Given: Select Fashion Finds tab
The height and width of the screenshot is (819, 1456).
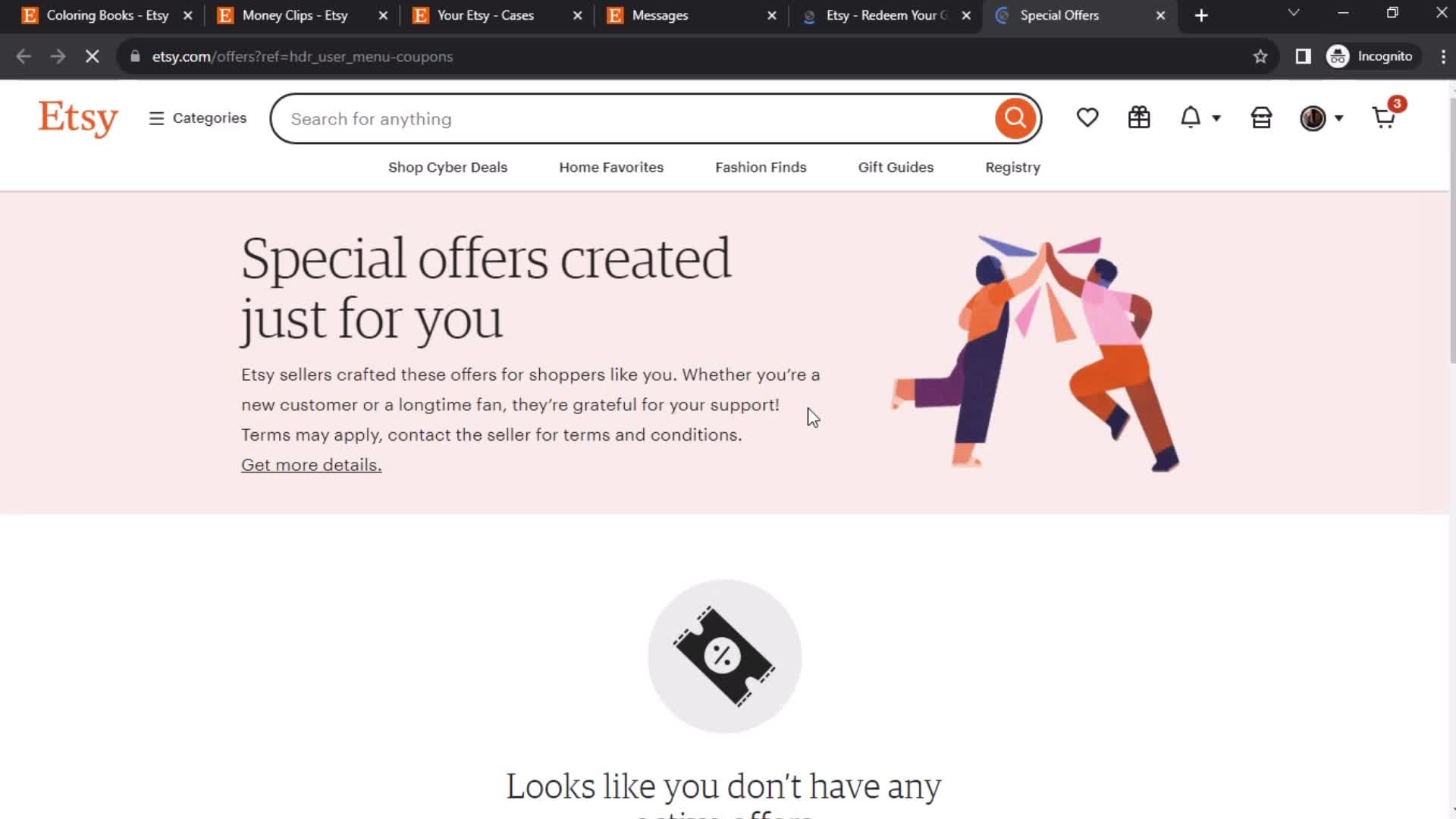Looking at the screenshot, I should tap(760, 167).
